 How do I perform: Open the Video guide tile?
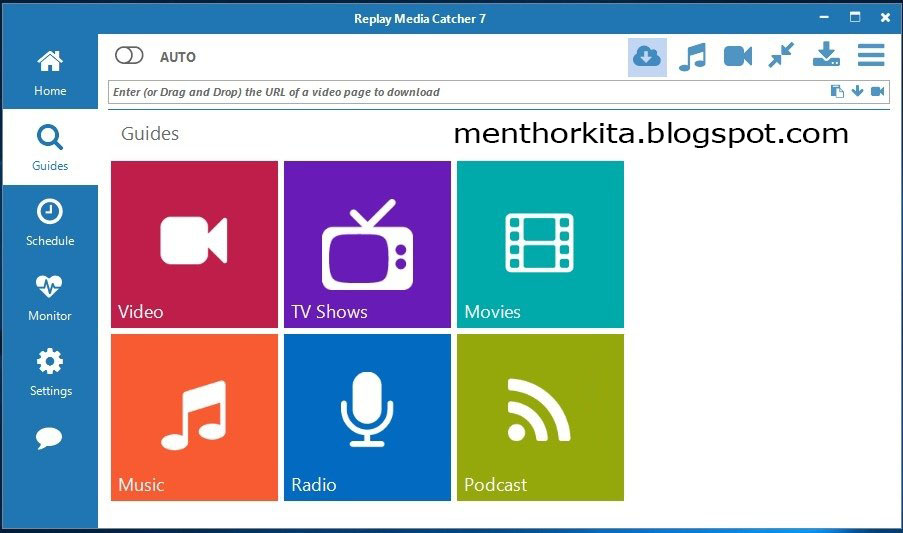pyautogui.click(x=194, y=245)
